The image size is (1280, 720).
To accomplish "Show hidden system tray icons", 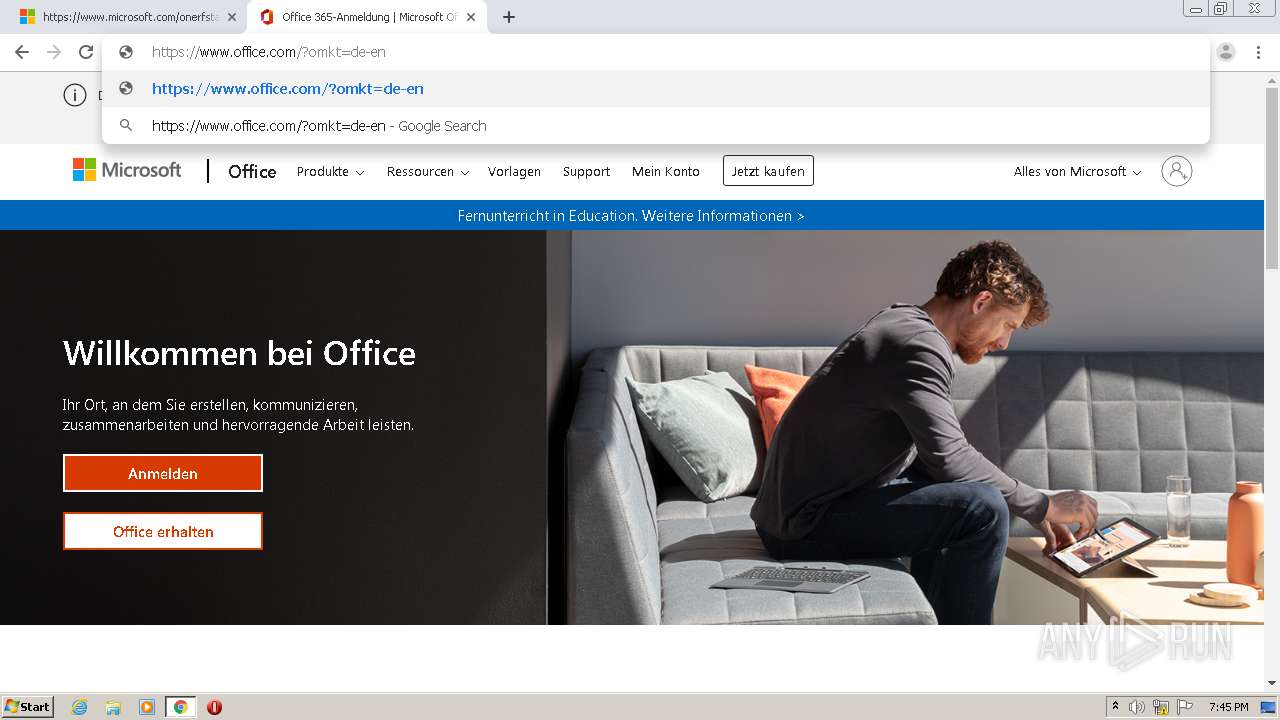I will 1115,707.
